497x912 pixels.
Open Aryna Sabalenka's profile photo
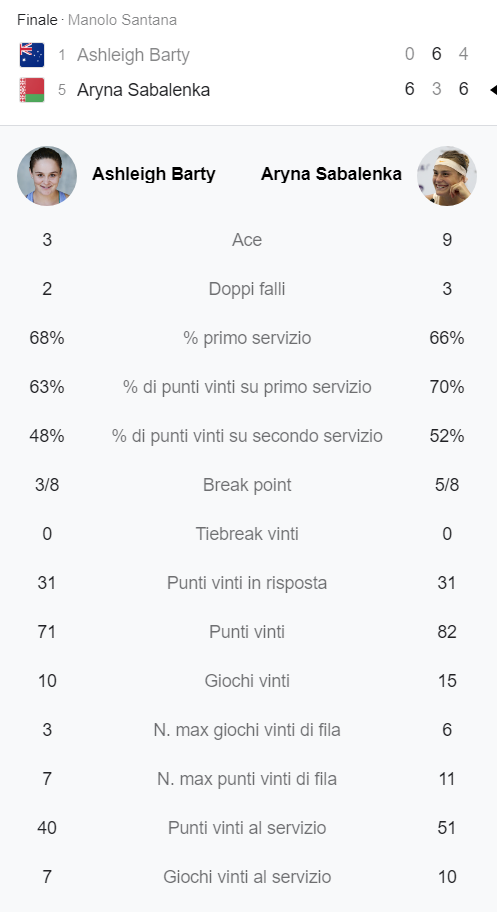447,176
